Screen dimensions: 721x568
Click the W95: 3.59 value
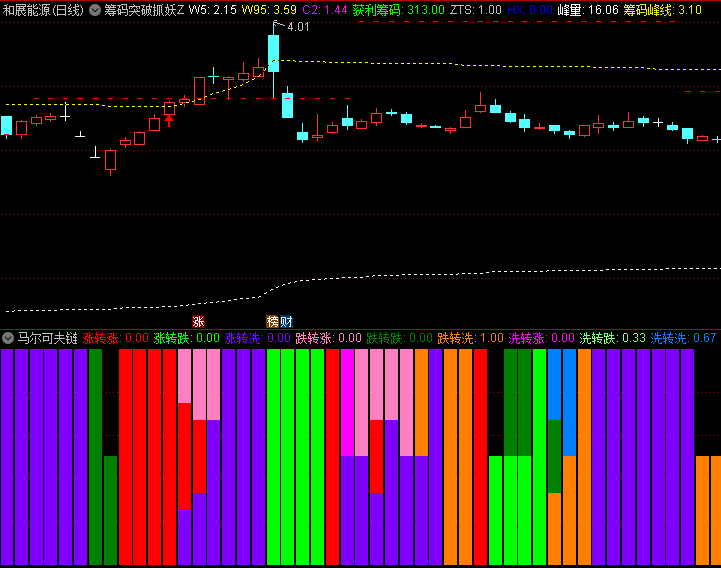(x=269, y=10)
